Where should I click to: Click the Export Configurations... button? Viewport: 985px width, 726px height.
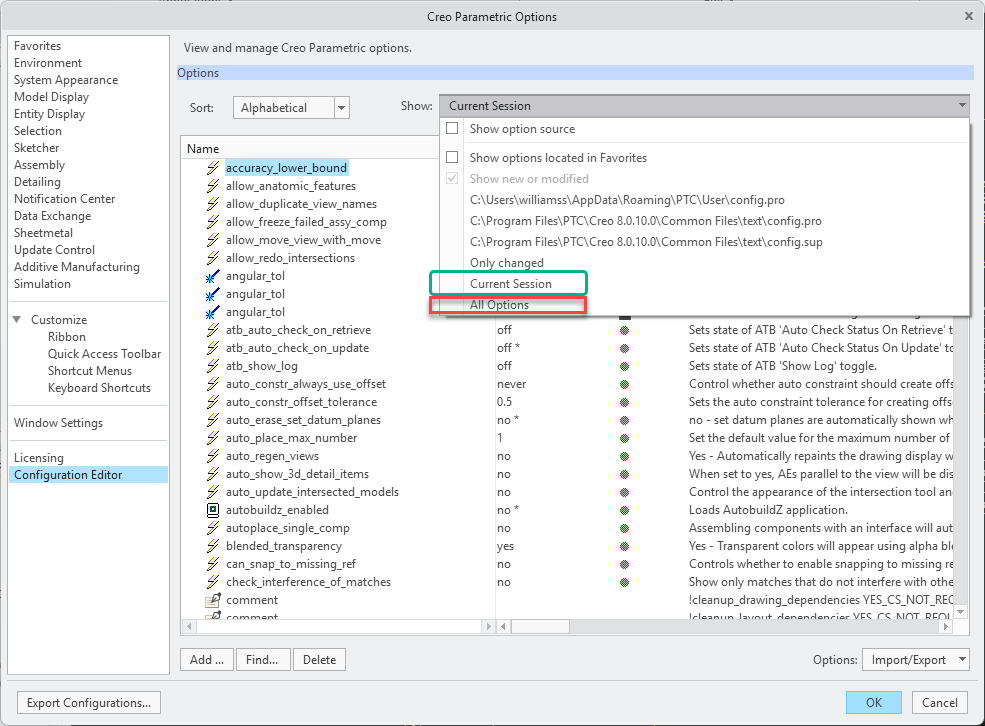pyautogui.click(x=89, y=703)
